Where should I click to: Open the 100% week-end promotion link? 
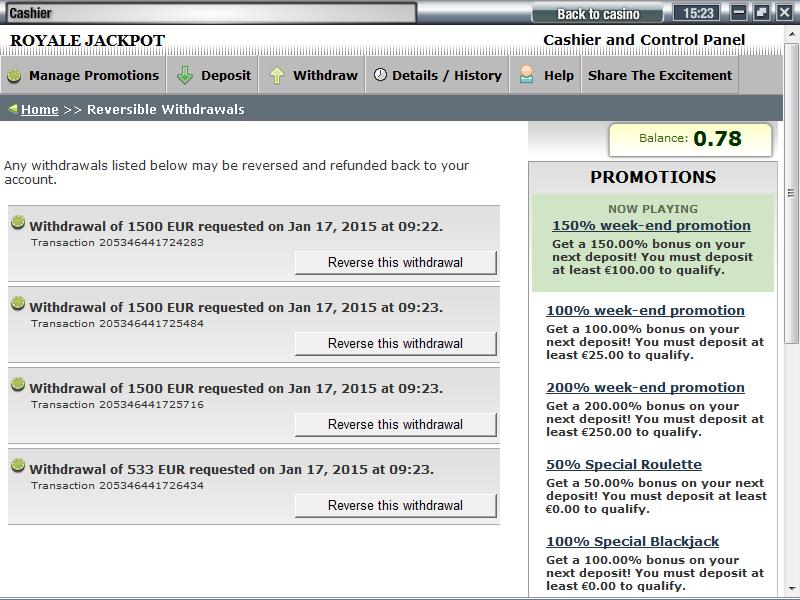click(645, 310)
